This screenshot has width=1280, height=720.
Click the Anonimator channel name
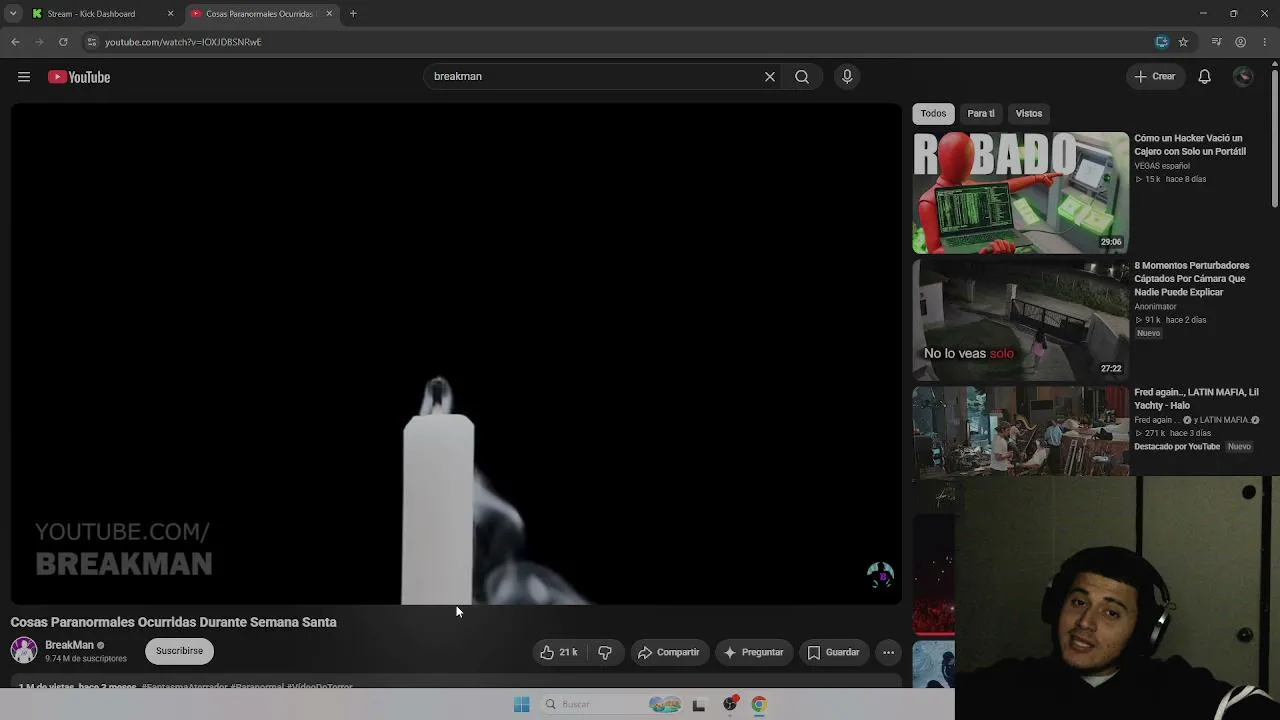coord(1155,307)
